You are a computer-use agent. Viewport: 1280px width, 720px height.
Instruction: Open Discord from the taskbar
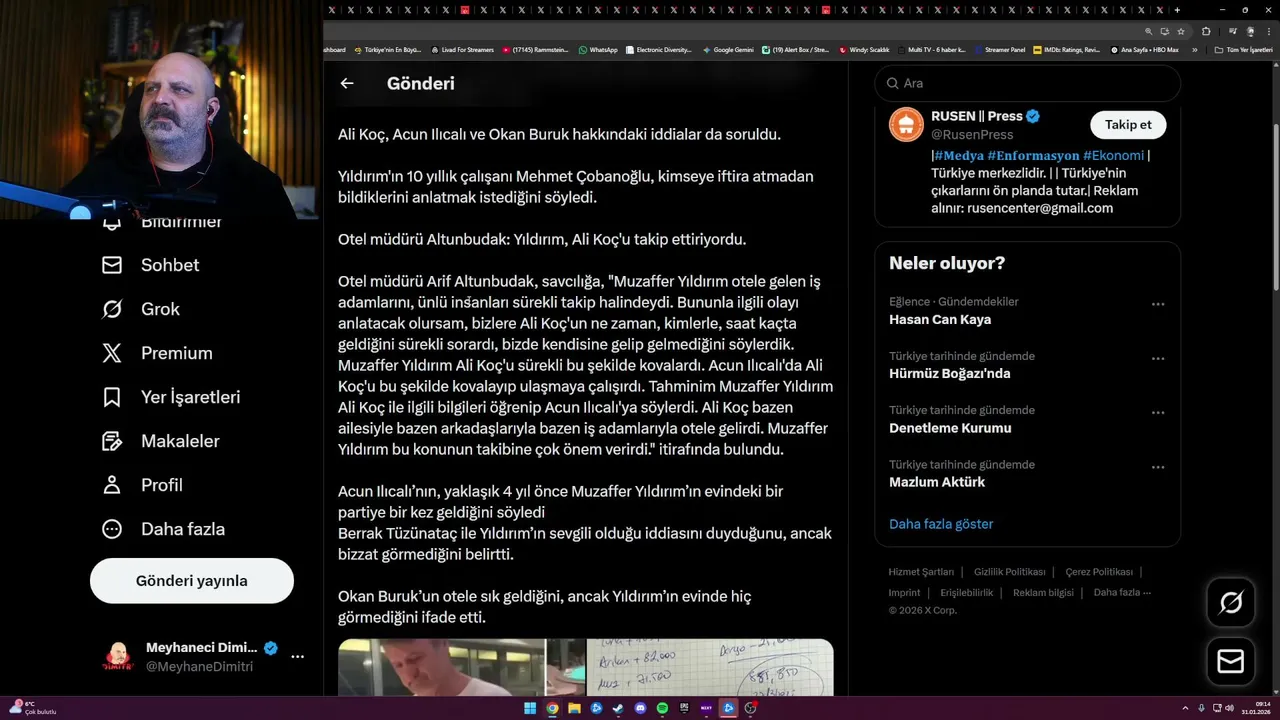click(x=640, y=708)
